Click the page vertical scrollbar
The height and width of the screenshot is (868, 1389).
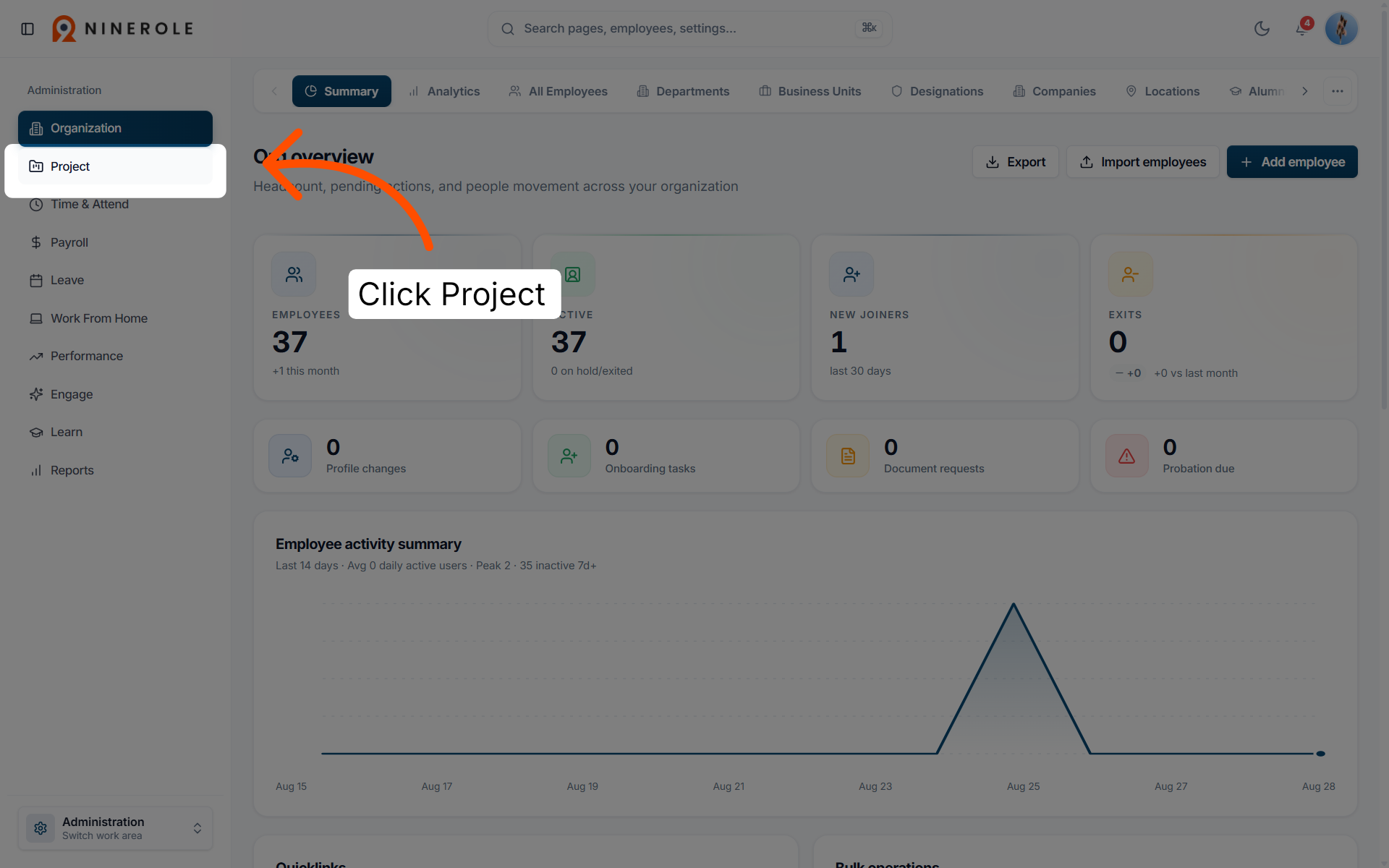click(x=1384, y=210)
